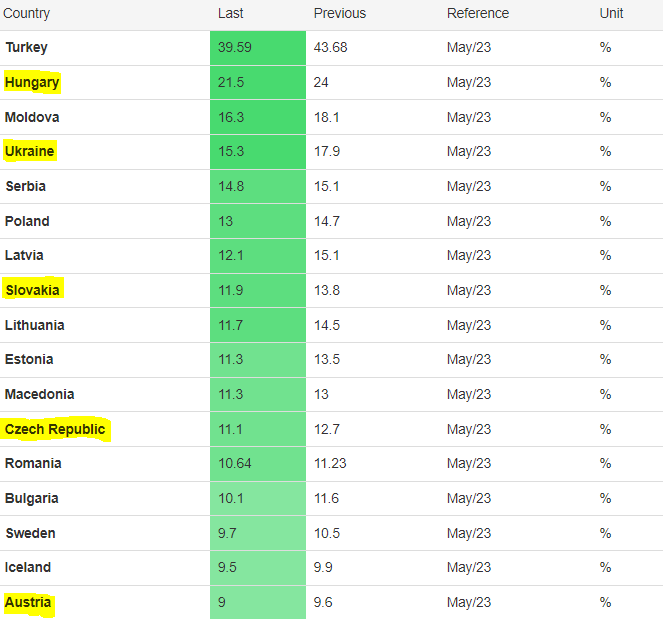Select the Czech Republic link
663x619 pixels.
click(55, 429)
